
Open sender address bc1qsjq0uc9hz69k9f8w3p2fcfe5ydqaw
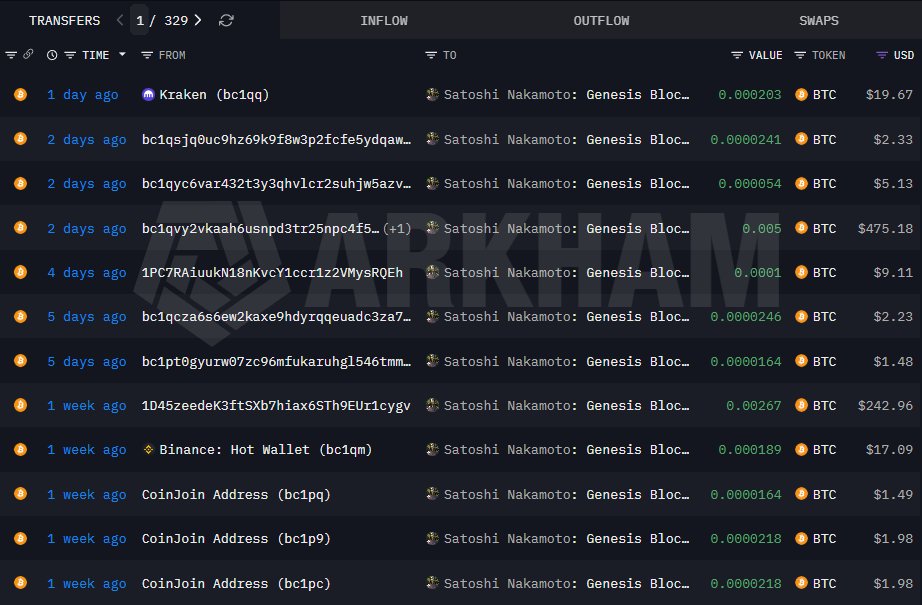click(x=276, y=139)
